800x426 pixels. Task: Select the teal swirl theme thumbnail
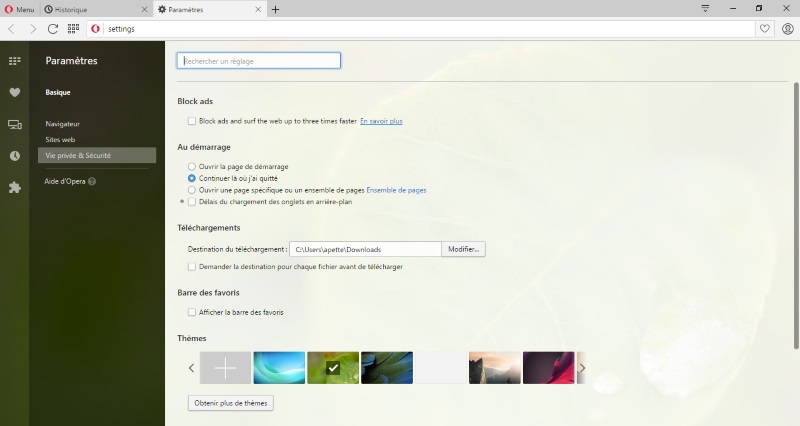pyautogui.click(x=279, y=367)
